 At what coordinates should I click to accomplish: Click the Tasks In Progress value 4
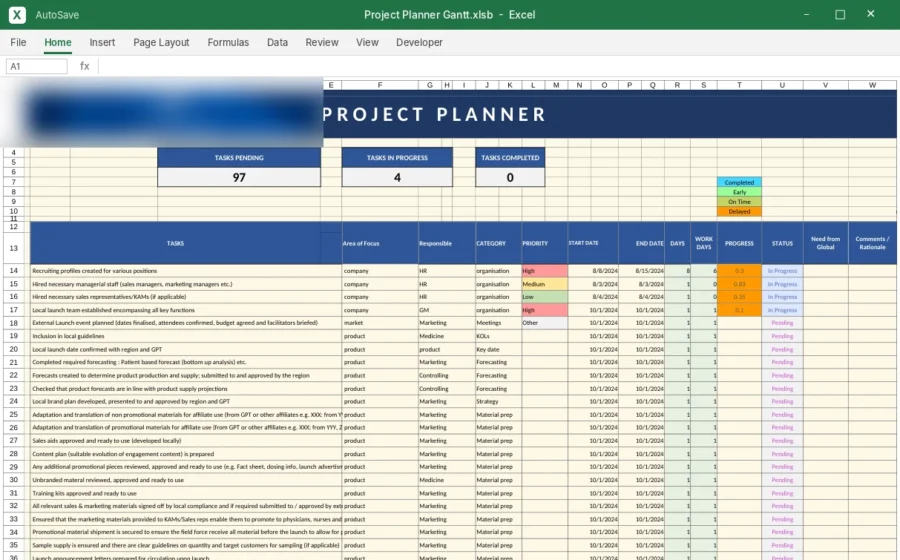coord(397,177)
